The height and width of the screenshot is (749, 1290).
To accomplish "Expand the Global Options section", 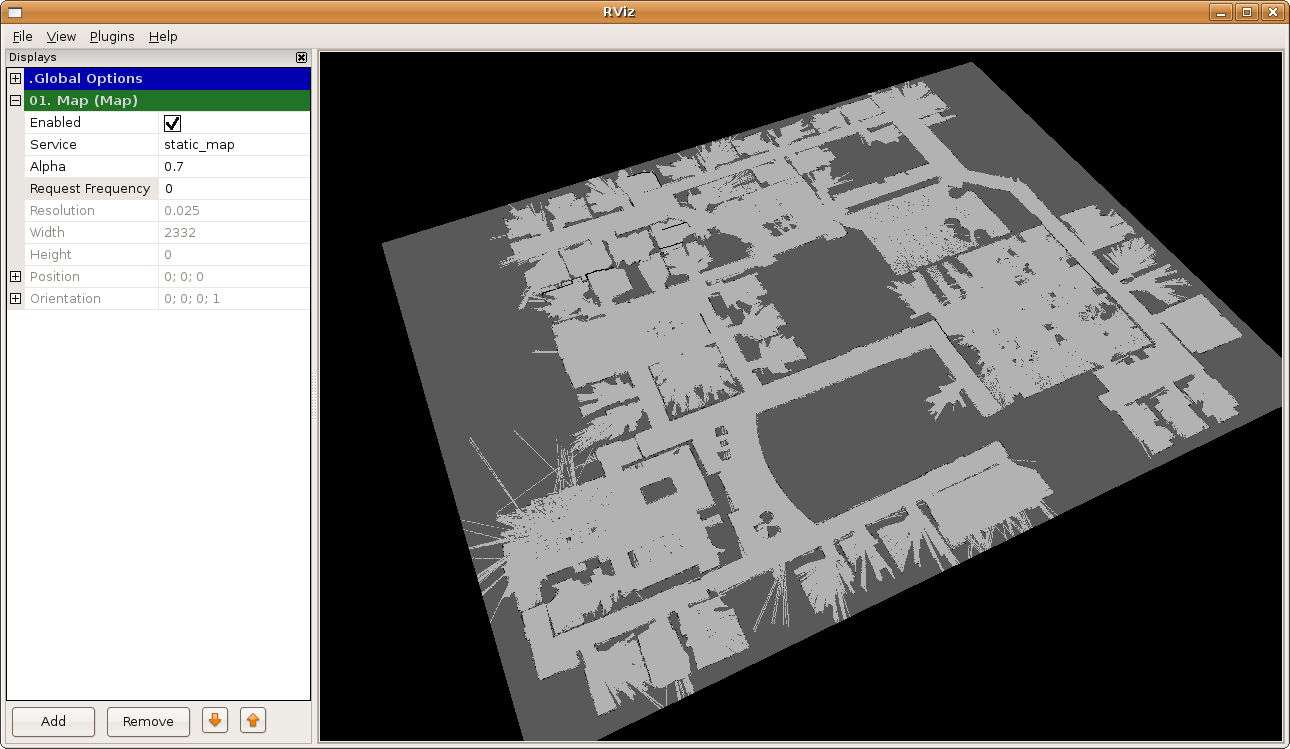I will pos(15,79).
